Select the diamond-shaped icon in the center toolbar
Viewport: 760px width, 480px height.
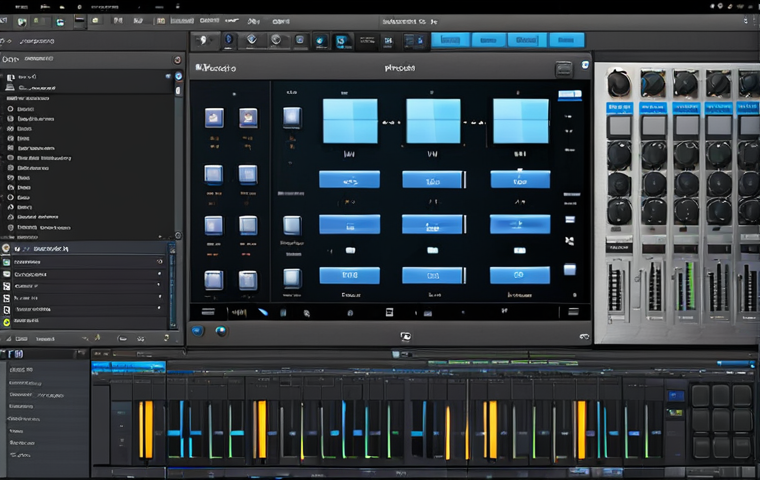click(252, 39)
